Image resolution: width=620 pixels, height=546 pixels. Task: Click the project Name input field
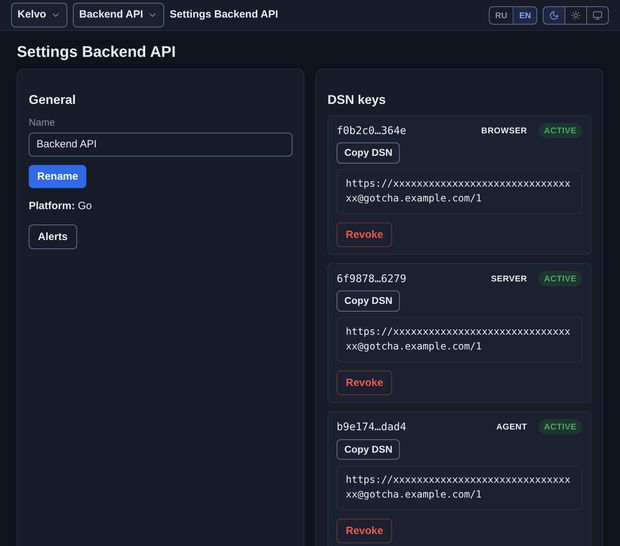click(x=161, y=144)
